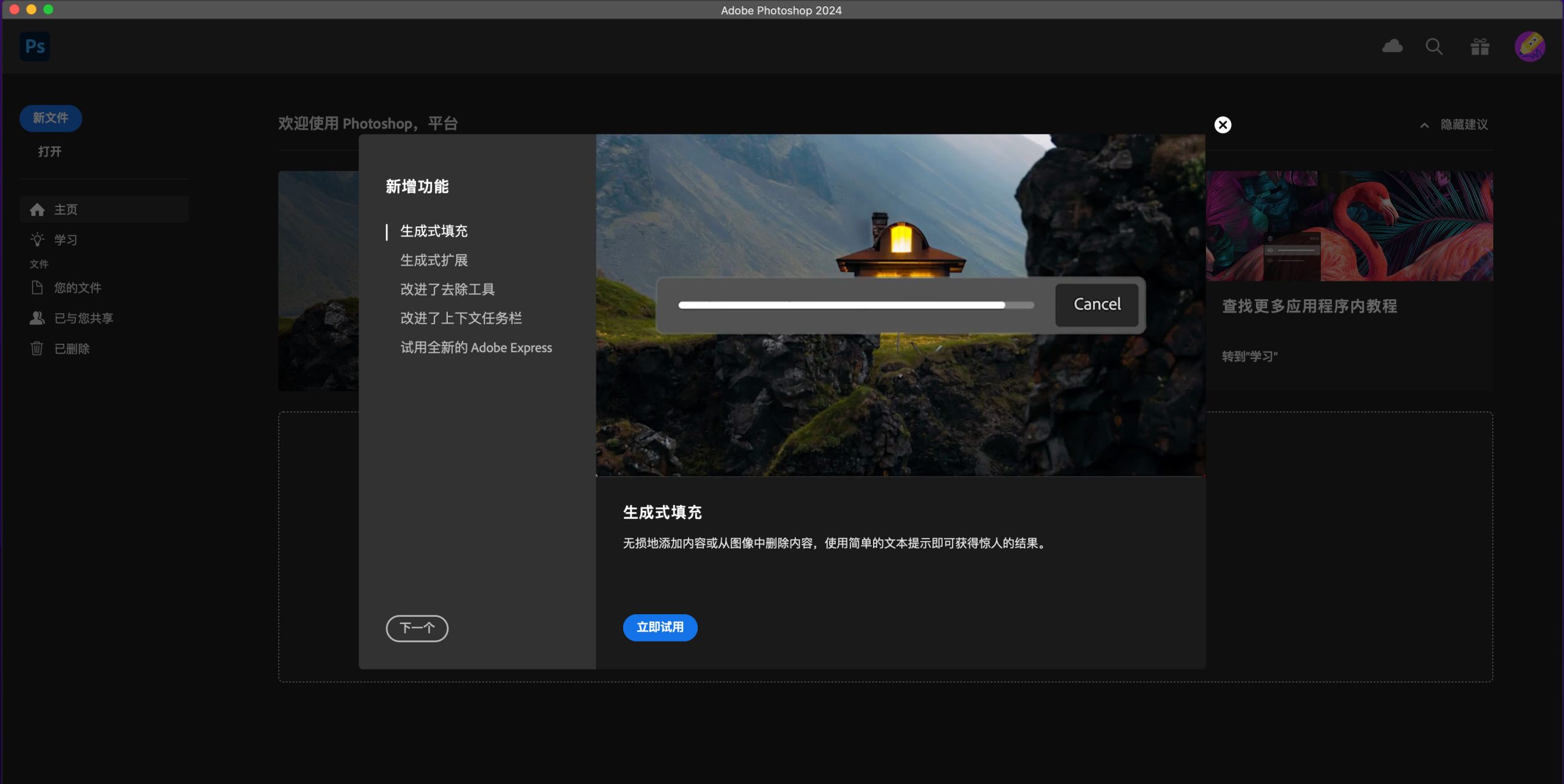Open the 学习 (Learn) item via its lightbulb icon
Screen dimensions: 1564x784
tap(37, 240)
